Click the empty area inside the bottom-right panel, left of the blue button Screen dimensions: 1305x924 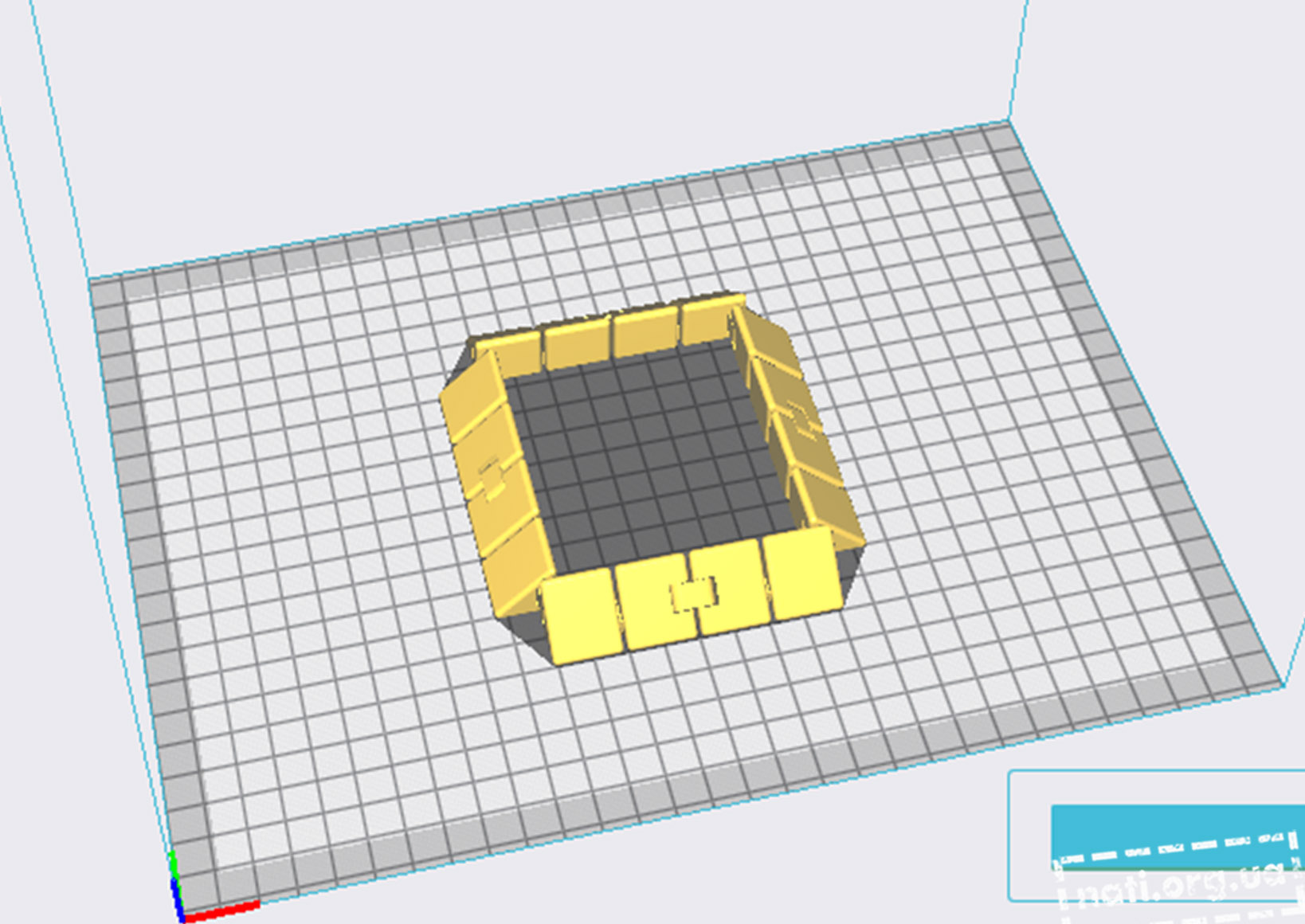(x=1029, y=836)
